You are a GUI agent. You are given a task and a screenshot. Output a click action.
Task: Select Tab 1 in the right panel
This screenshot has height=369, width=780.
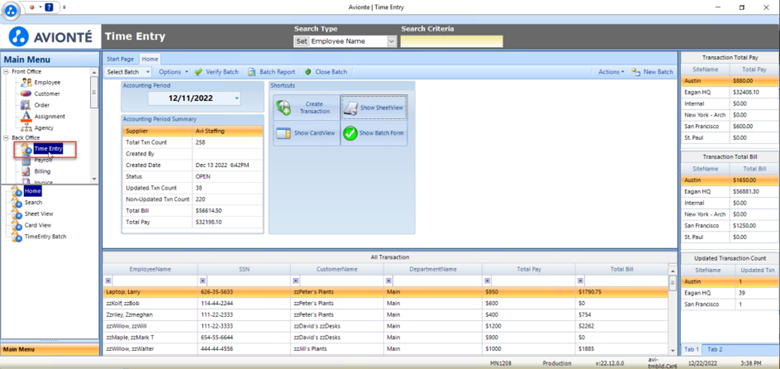click(x=691, y=349)
